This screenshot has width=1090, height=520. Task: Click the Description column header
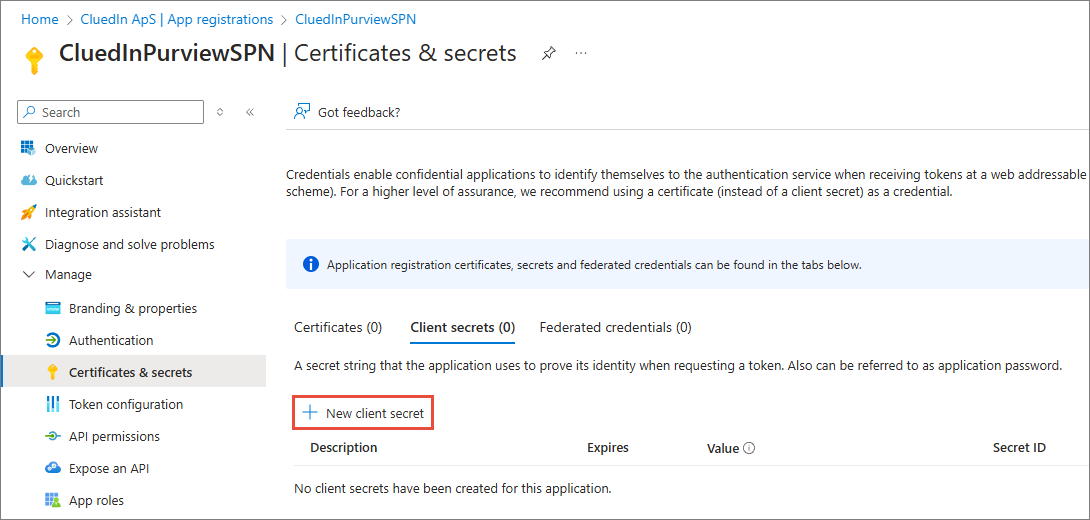343,448
